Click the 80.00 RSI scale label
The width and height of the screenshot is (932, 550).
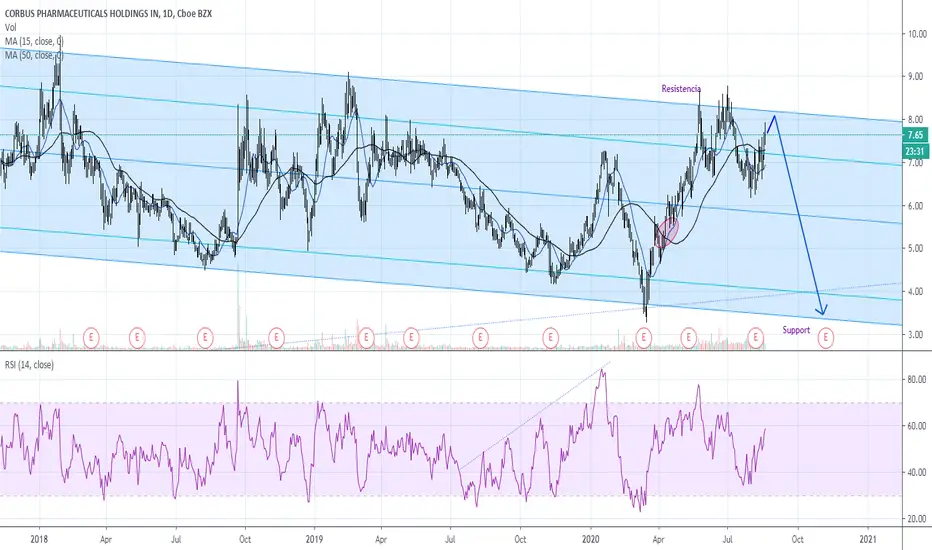(x=915, y=379)
